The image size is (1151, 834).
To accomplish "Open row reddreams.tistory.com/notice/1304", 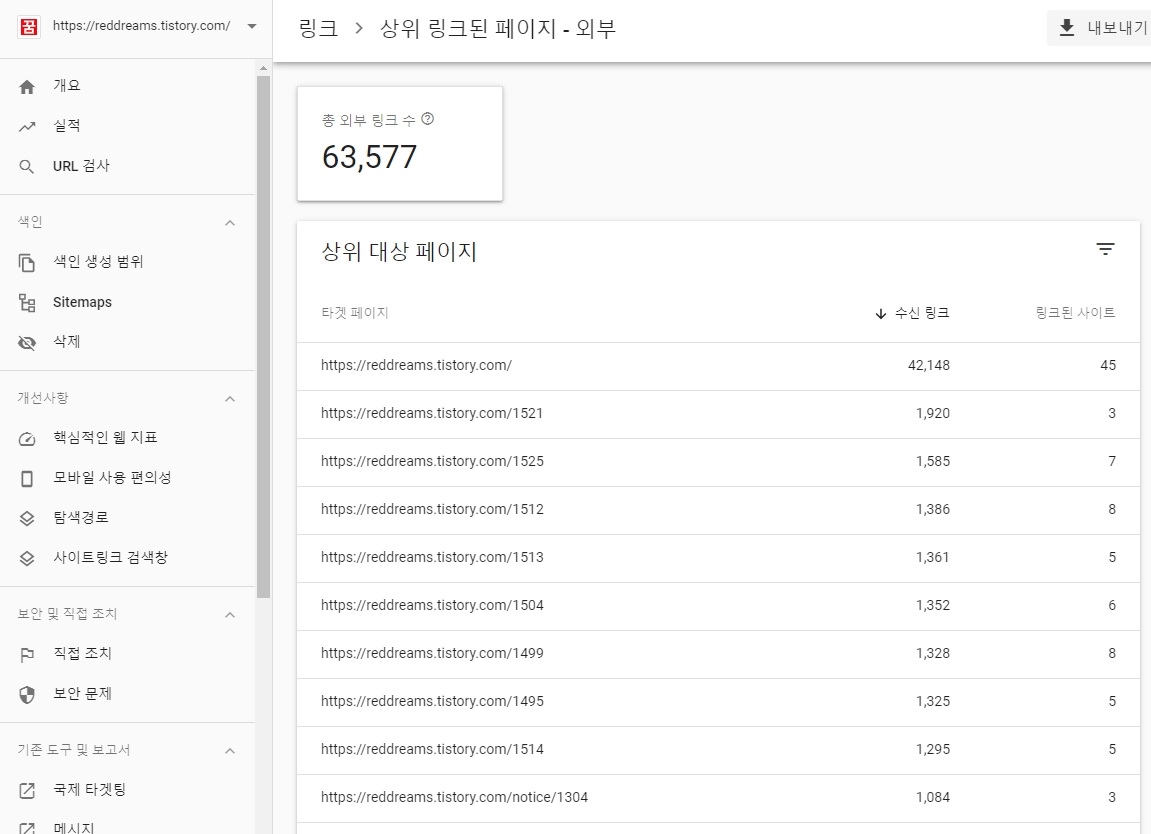I will pos(719,798).
